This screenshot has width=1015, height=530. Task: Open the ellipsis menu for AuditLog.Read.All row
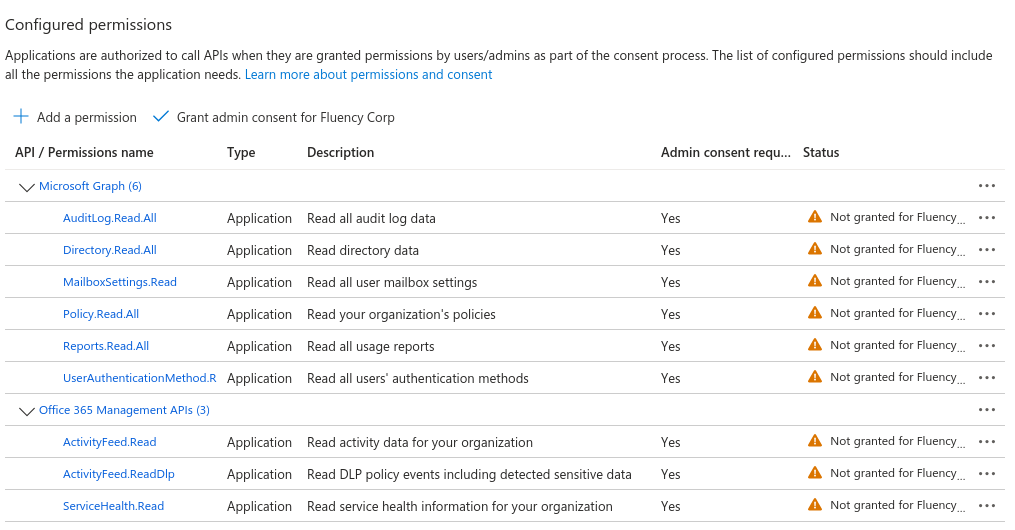pyautogui.click(x=987, y=217)
